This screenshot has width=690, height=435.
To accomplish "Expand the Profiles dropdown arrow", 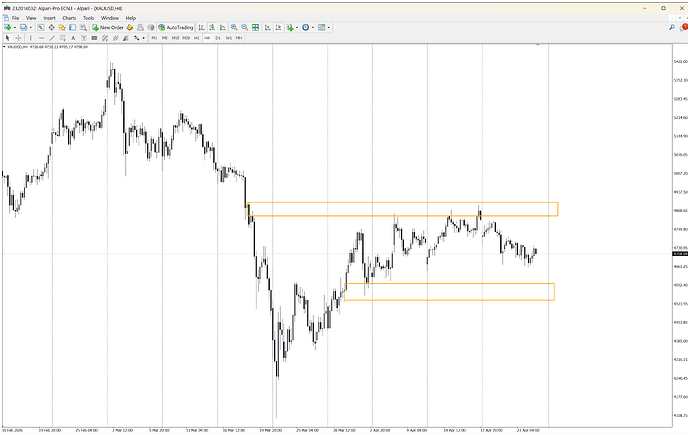I will point(30,27).
